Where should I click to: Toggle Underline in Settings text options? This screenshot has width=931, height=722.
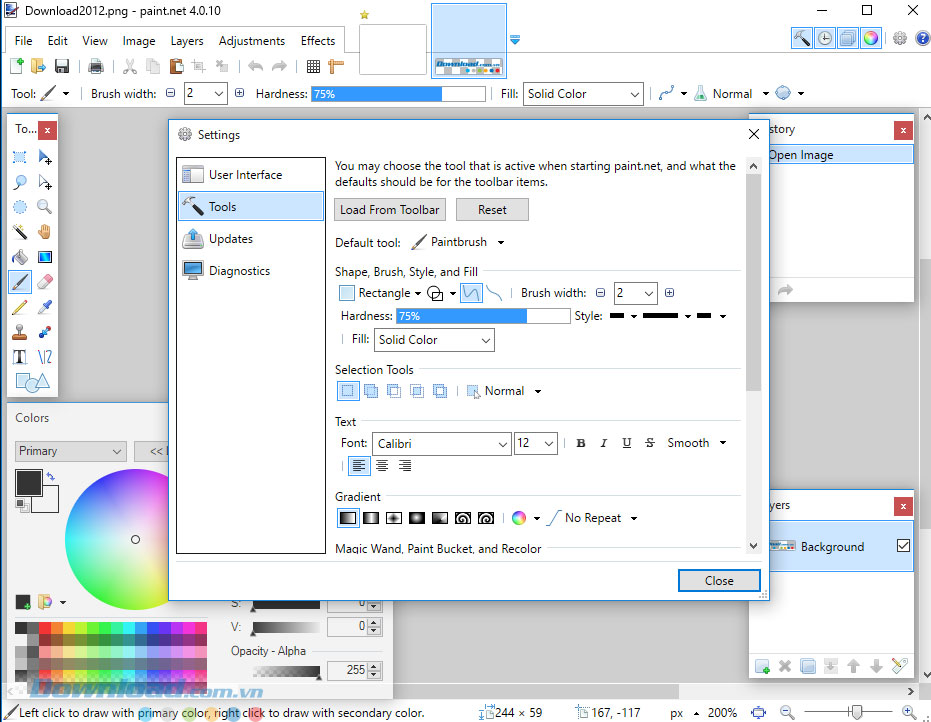coord(626,443)
